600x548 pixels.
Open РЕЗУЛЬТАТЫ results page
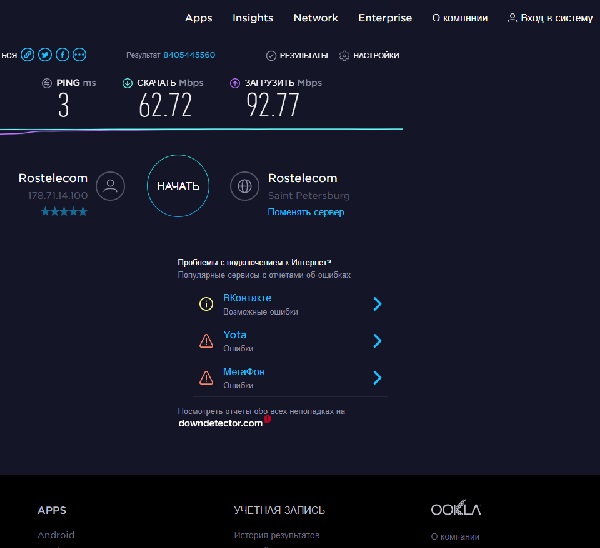click(x=304, y=55)
